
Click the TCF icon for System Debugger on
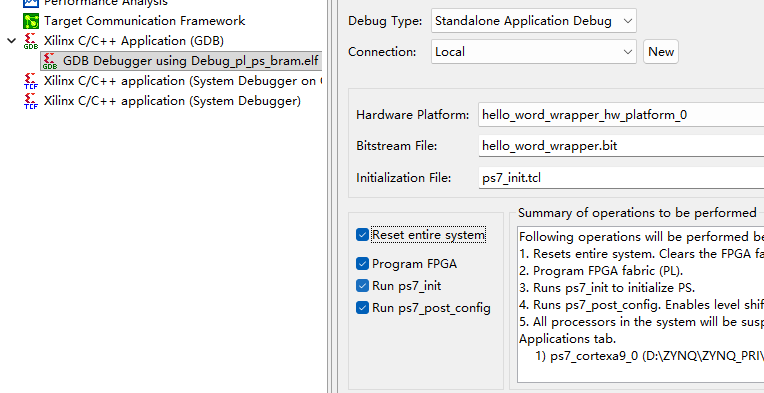point(31,81)
